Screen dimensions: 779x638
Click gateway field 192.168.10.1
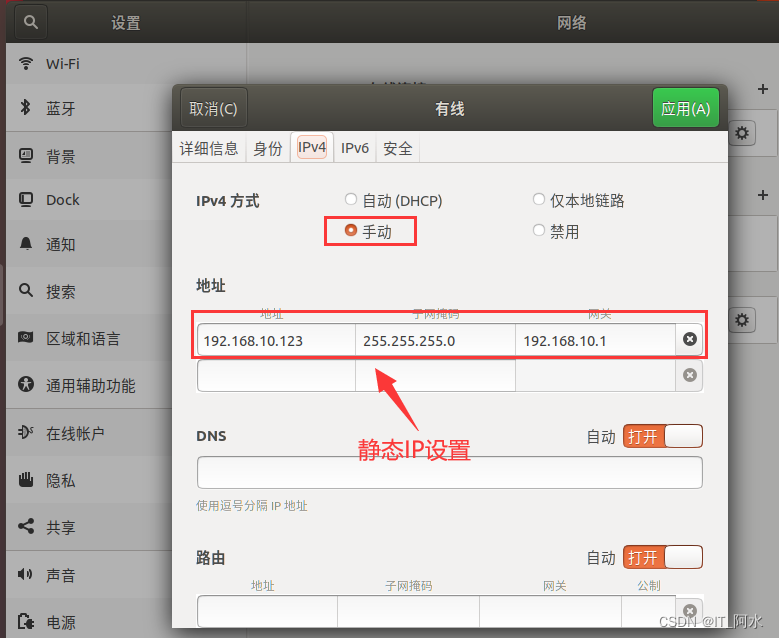[595, 340]
